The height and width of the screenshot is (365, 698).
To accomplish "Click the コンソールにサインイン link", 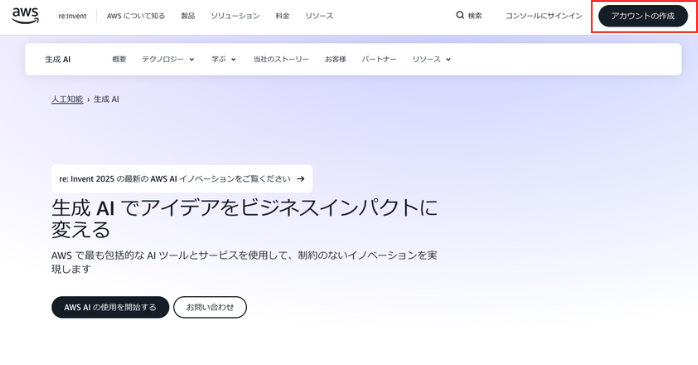I will coord(544,16).
